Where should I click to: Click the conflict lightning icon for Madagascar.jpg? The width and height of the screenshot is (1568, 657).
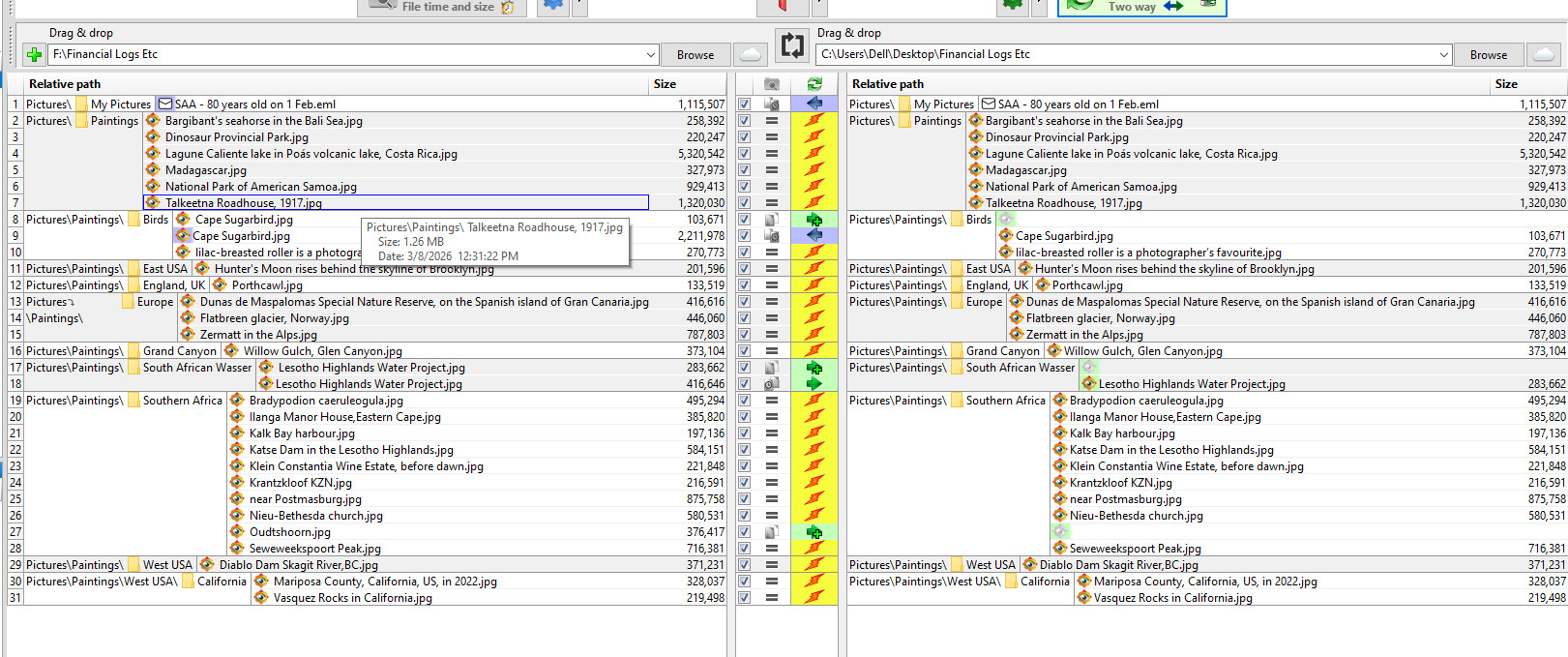[814, 169]
